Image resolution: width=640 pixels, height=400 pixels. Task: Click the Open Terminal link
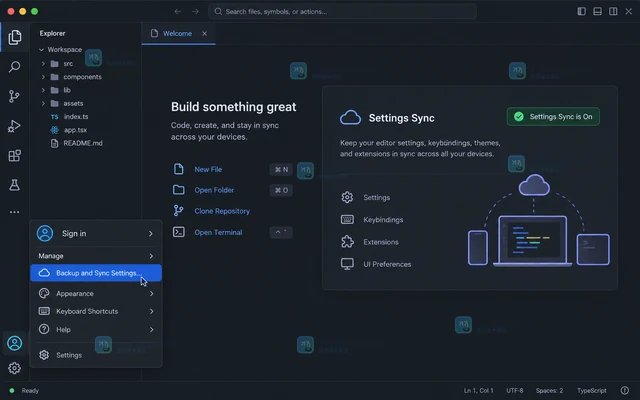click(x=218, y=232)
